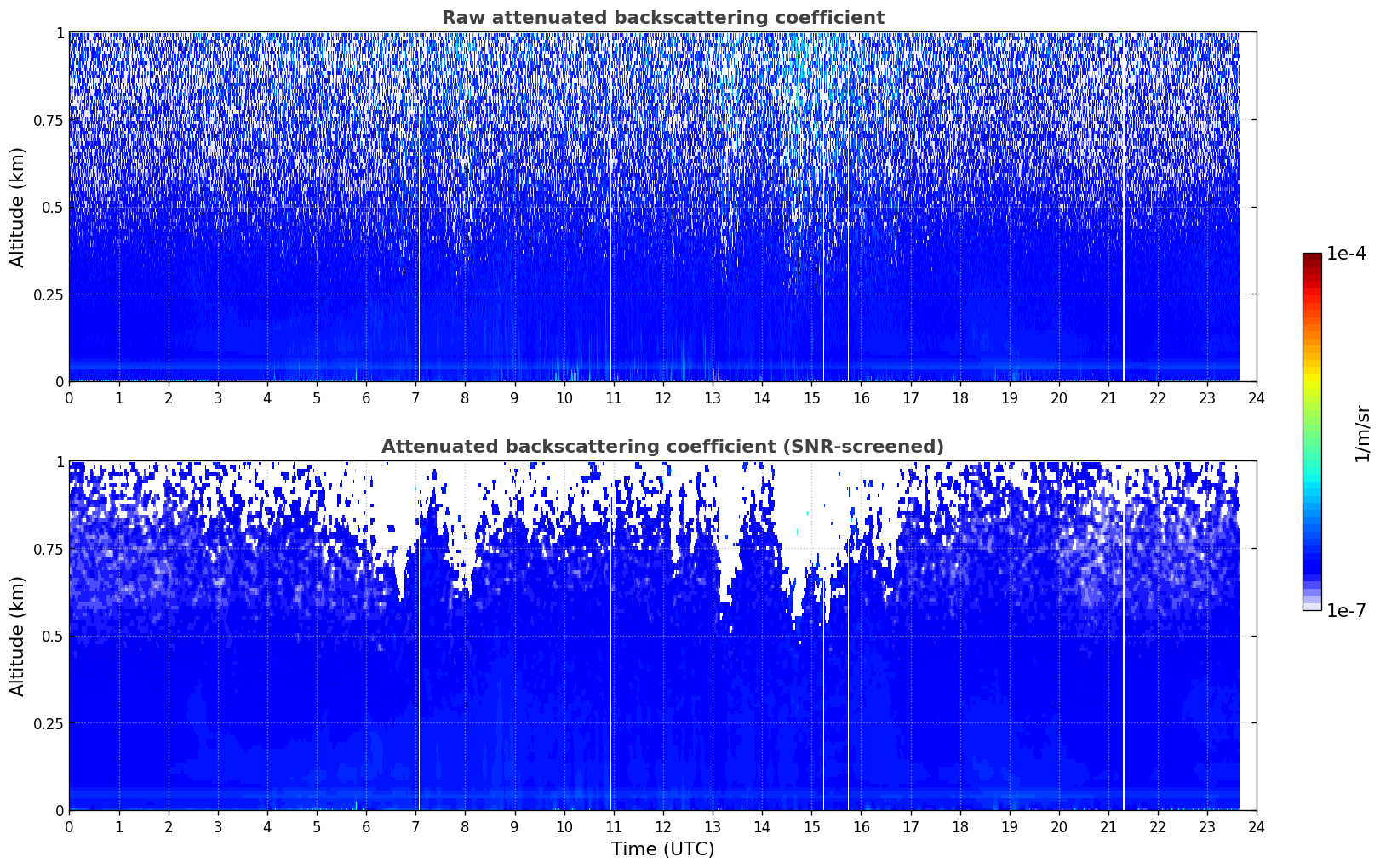Click hour 6 tick on bottom plot
The image size is (1380, 868).
[366, 827]
